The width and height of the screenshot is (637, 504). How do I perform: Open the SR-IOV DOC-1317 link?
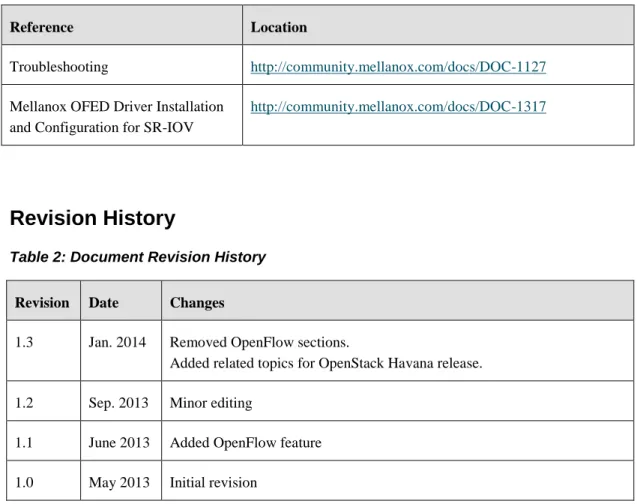398,107
